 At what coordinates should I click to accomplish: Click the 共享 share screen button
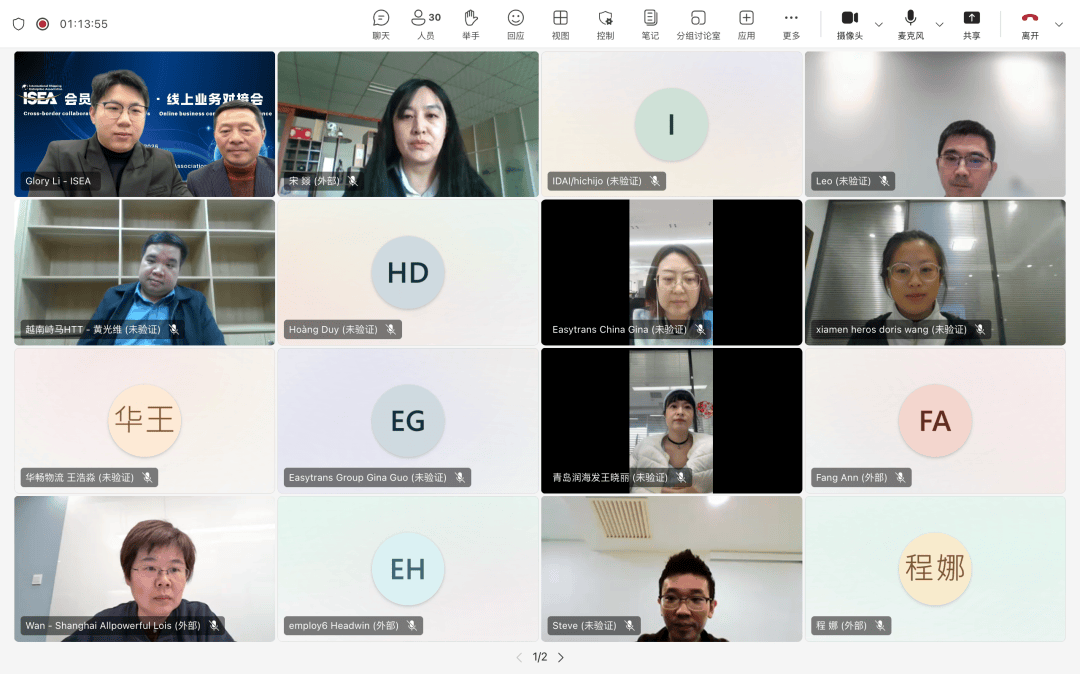pyautogui.click(x=971, y=24)
